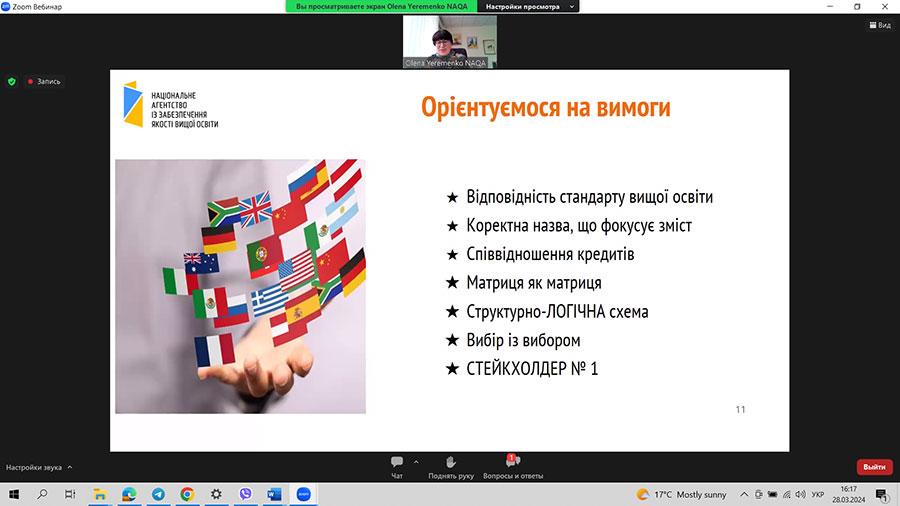This screenshot has width=900, height=506.
Task: Select Zoom icon on taskbar
Action: pos(304,494)
